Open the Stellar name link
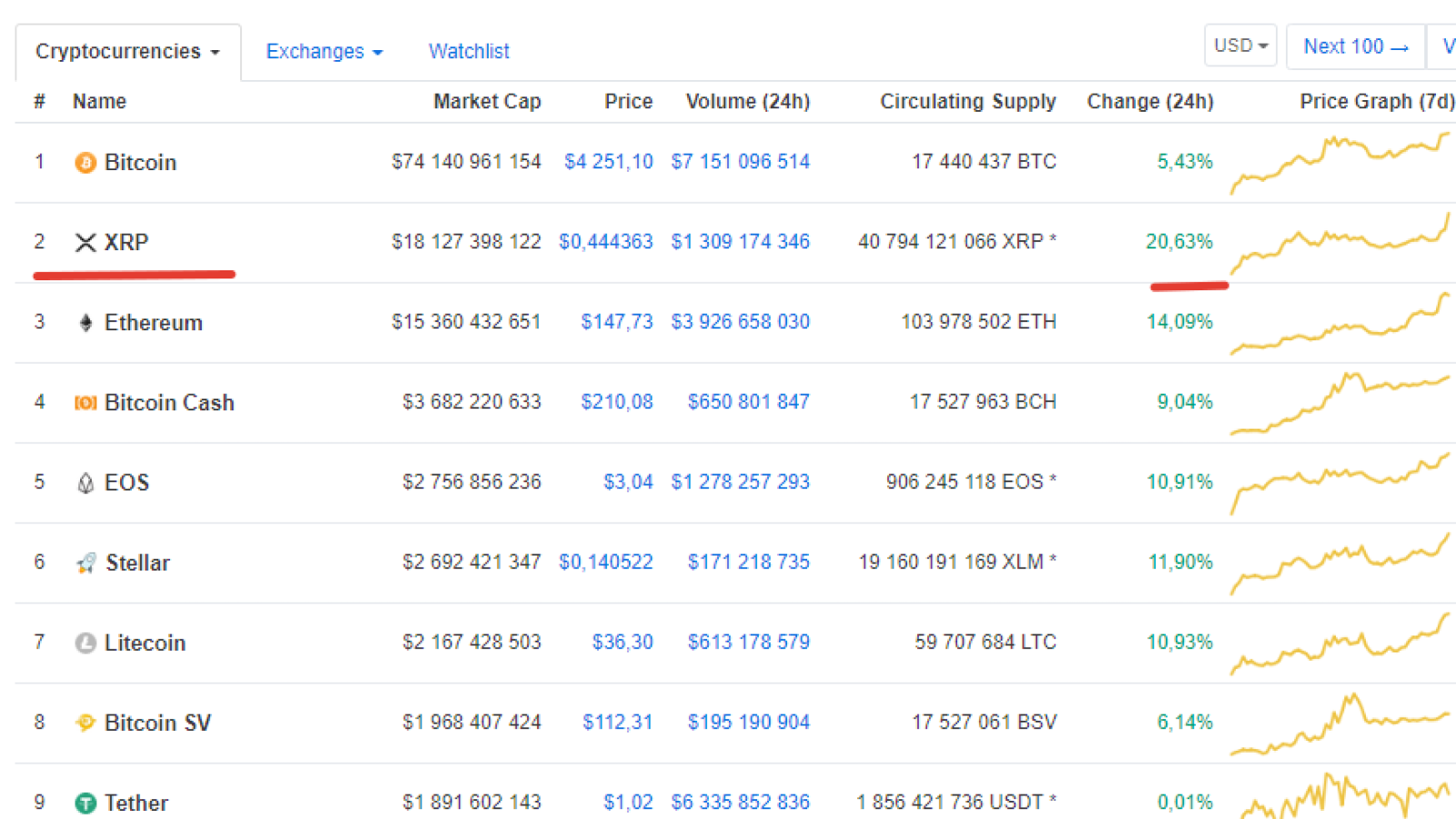 137,563
